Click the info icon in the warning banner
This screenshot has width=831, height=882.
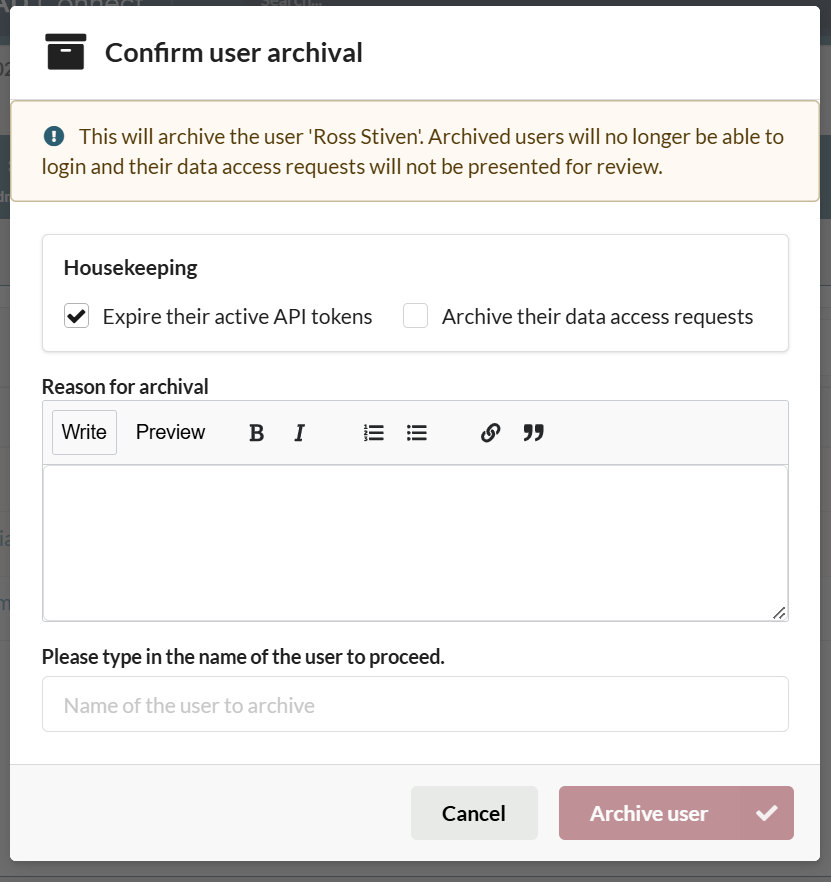pyautogui.click(x=54, y=136)
